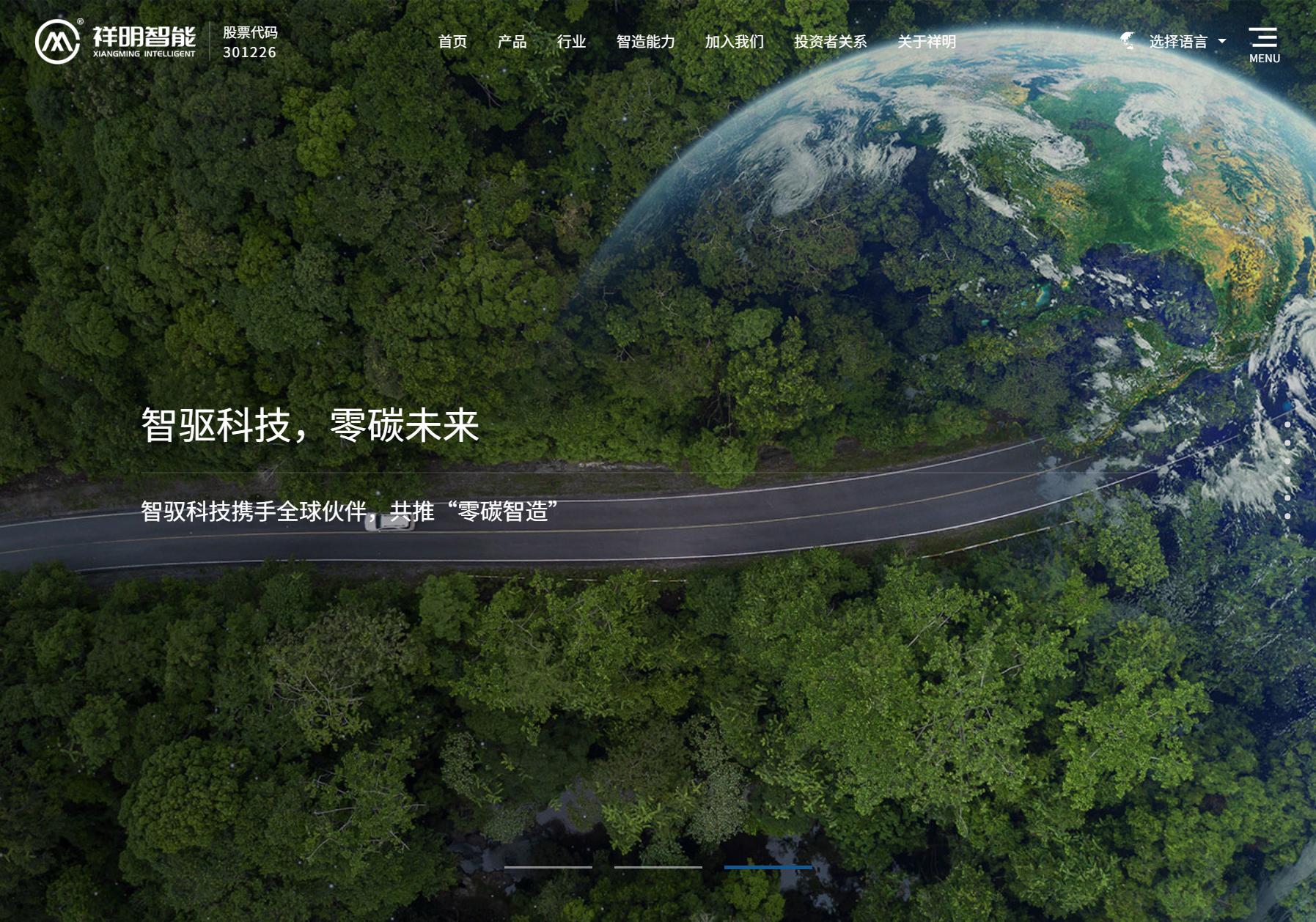Open the hamburger MENU icon

point(1263,37)
